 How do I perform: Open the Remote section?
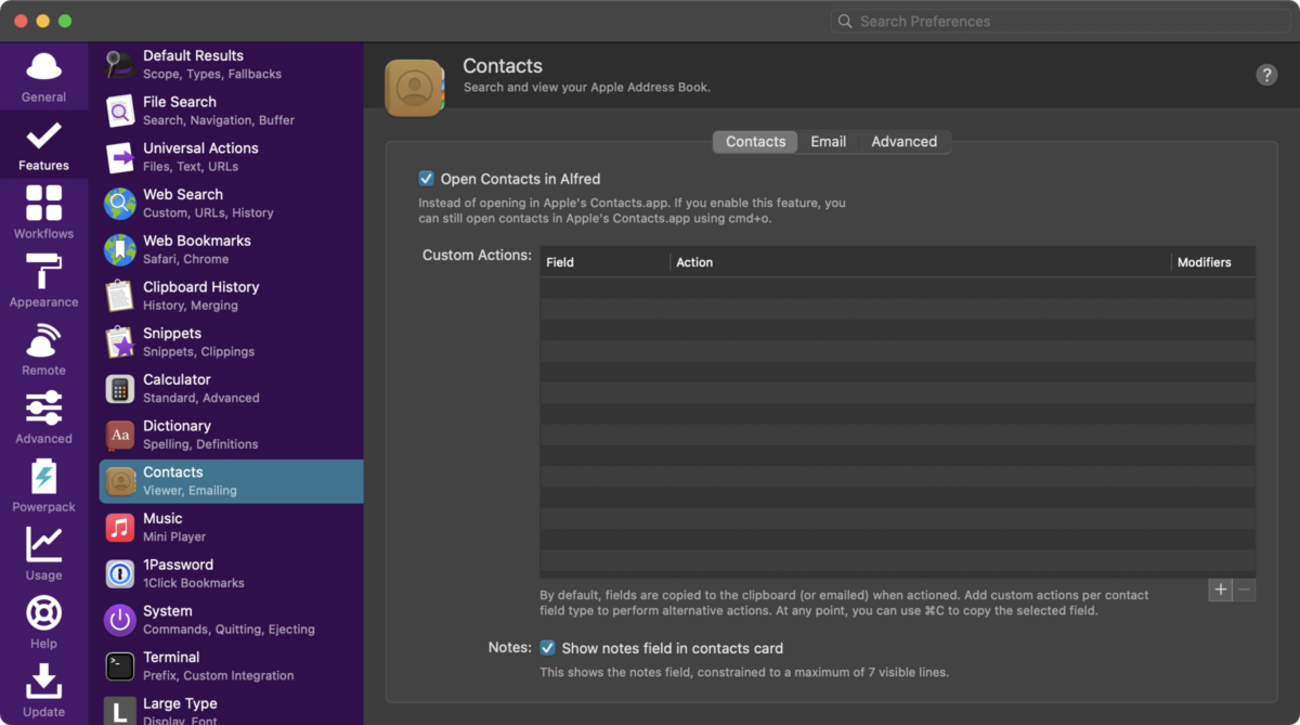point(43,349)
